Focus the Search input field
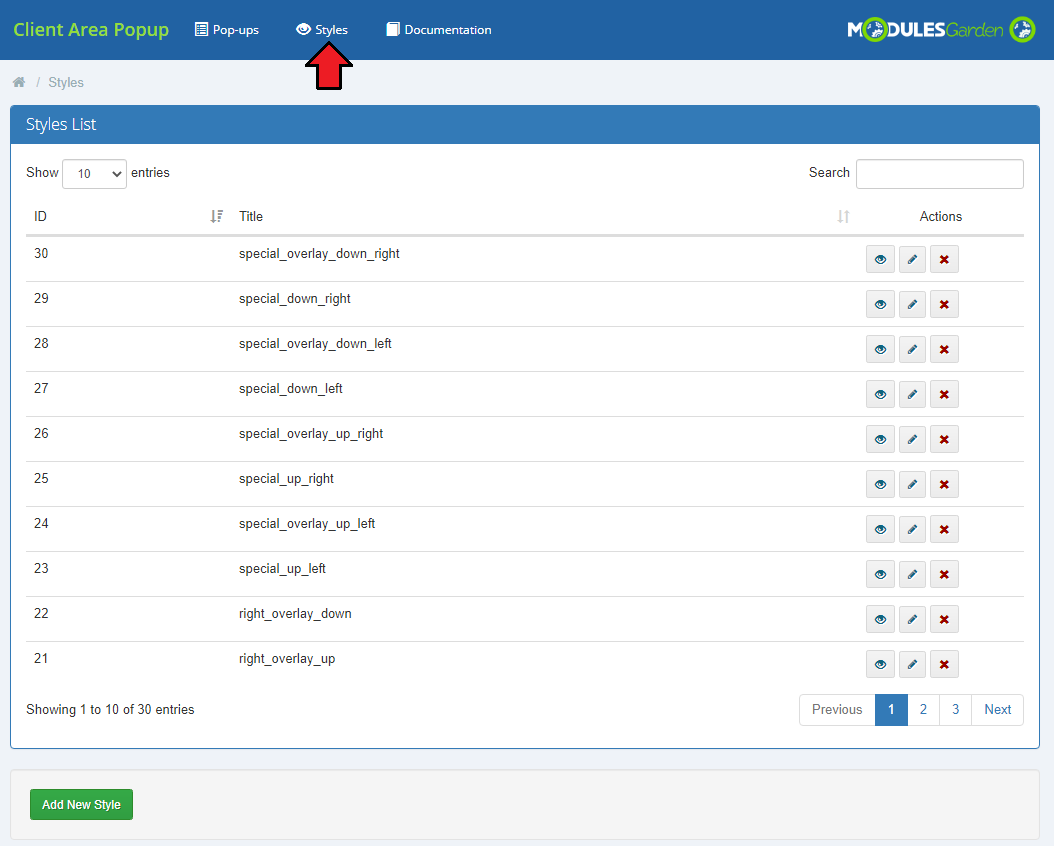 [940, 173]
